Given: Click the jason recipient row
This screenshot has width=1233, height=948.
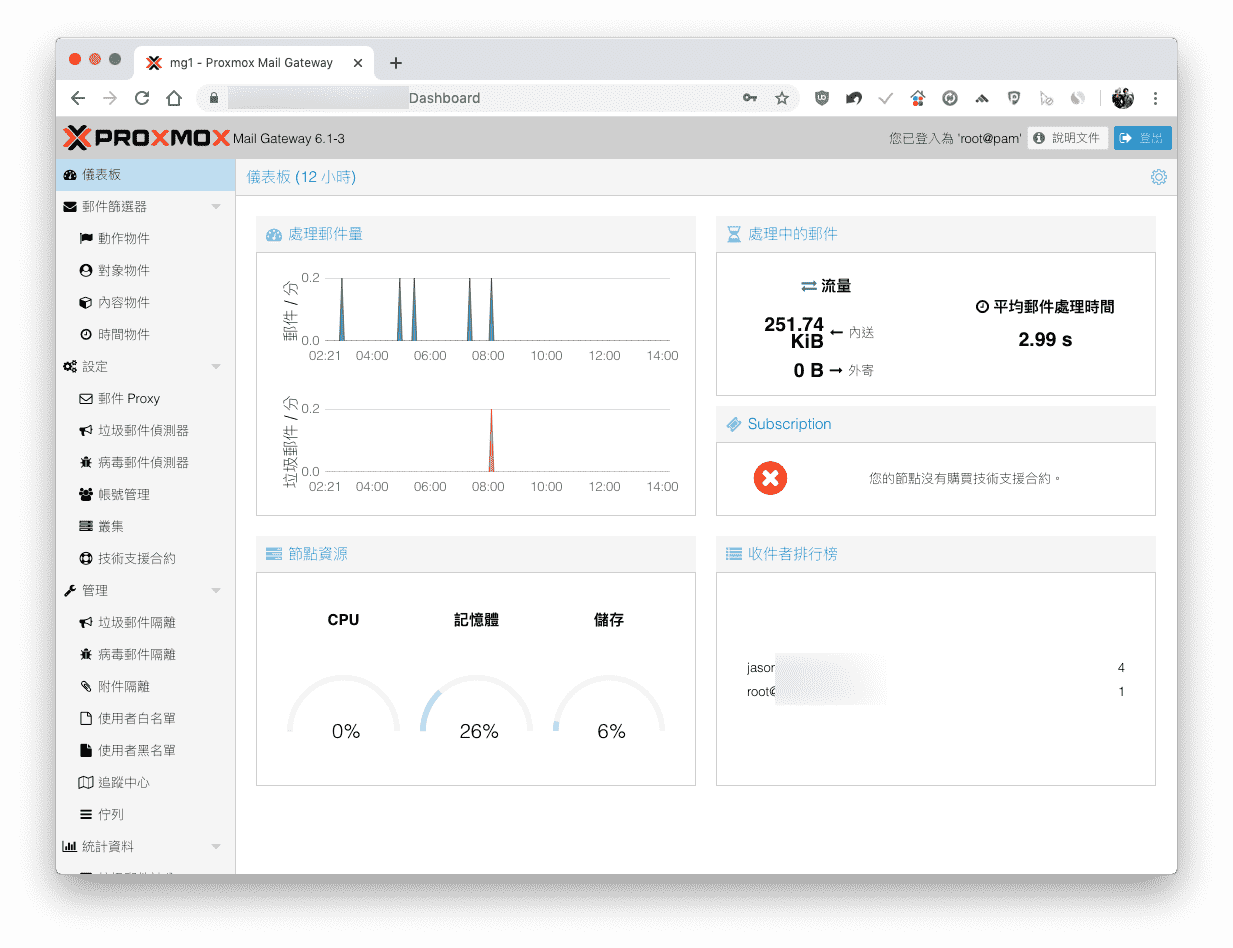Looking at the screenshot, I should pos(936,667).
